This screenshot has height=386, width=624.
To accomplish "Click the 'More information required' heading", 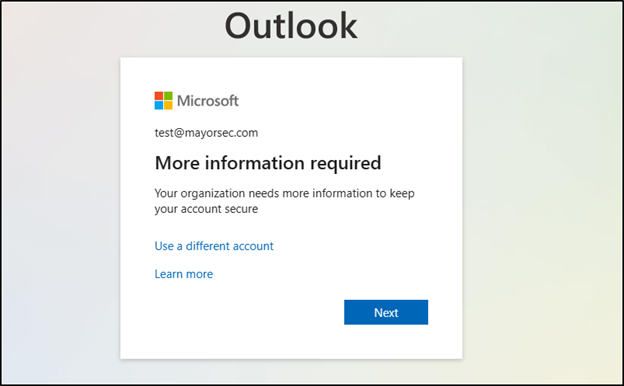I will click(268, 163).
